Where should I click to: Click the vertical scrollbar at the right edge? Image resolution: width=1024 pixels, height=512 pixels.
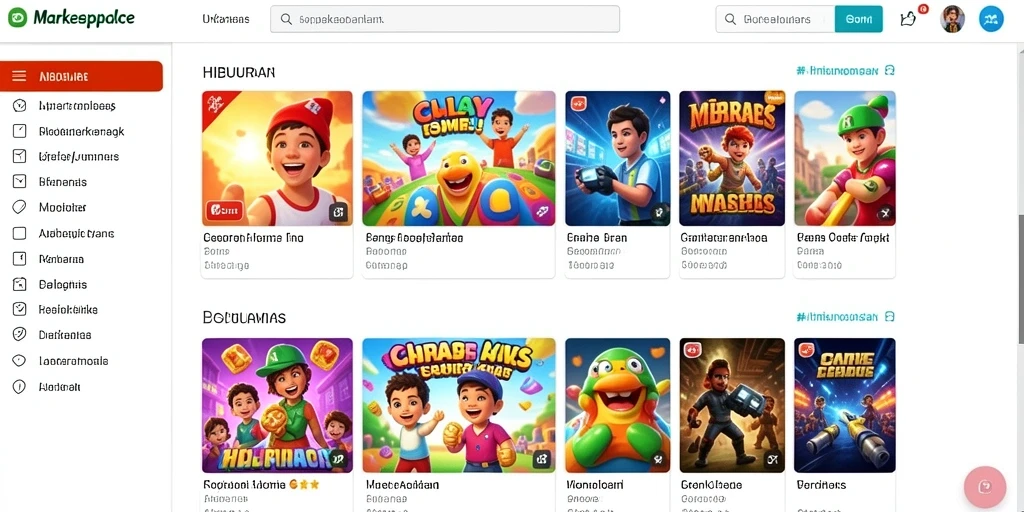[1020, 279]
